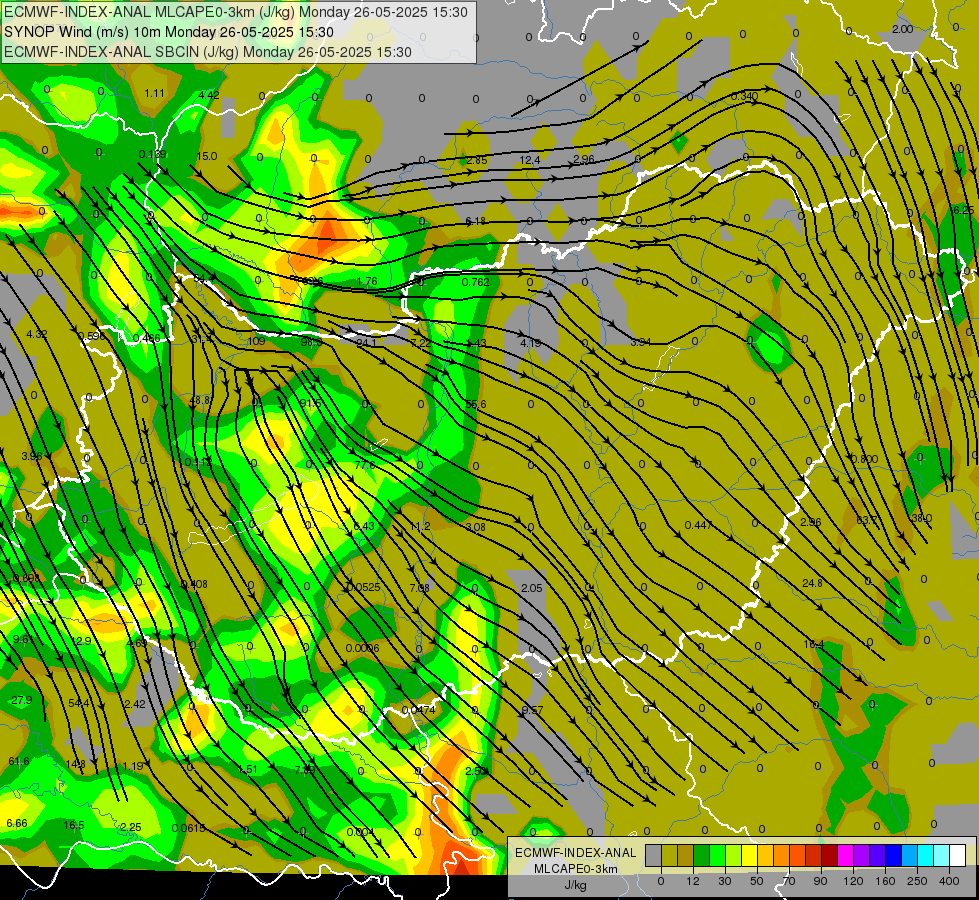Click the legend scale label 120
The image size is (979, 900).
point(853,881)
